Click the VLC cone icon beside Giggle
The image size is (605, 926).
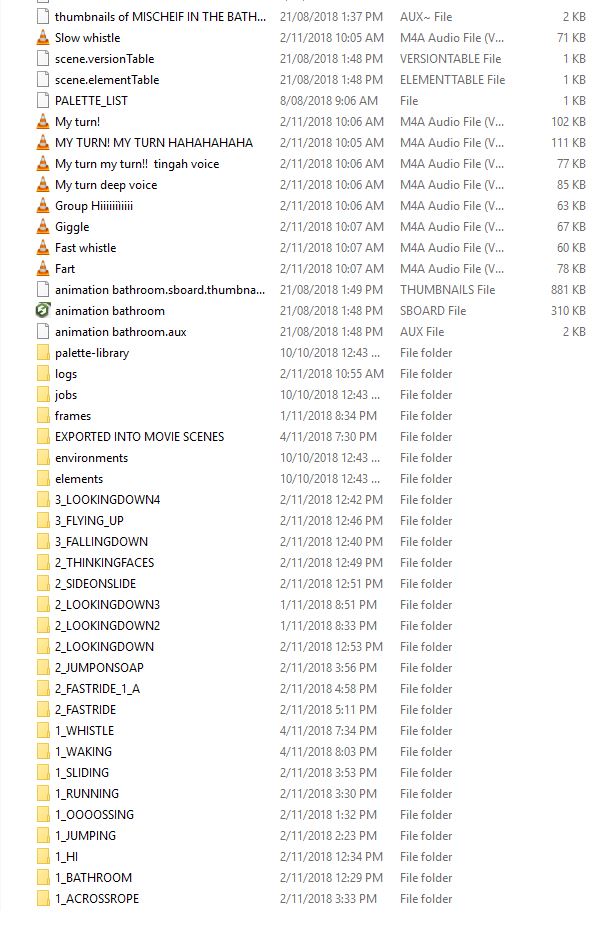tap(43, 227)
